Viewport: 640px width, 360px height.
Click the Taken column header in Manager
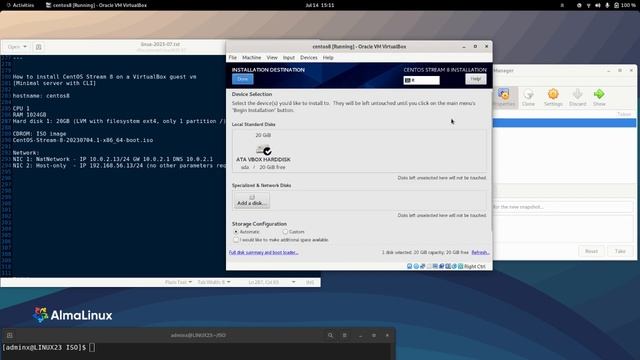[624, 114]
